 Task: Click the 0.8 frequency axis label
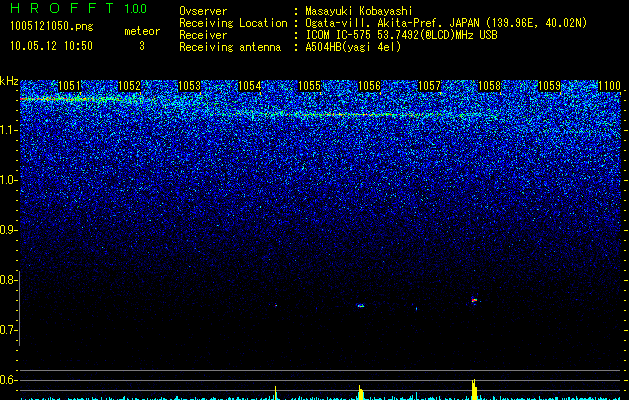click(8, 280)
